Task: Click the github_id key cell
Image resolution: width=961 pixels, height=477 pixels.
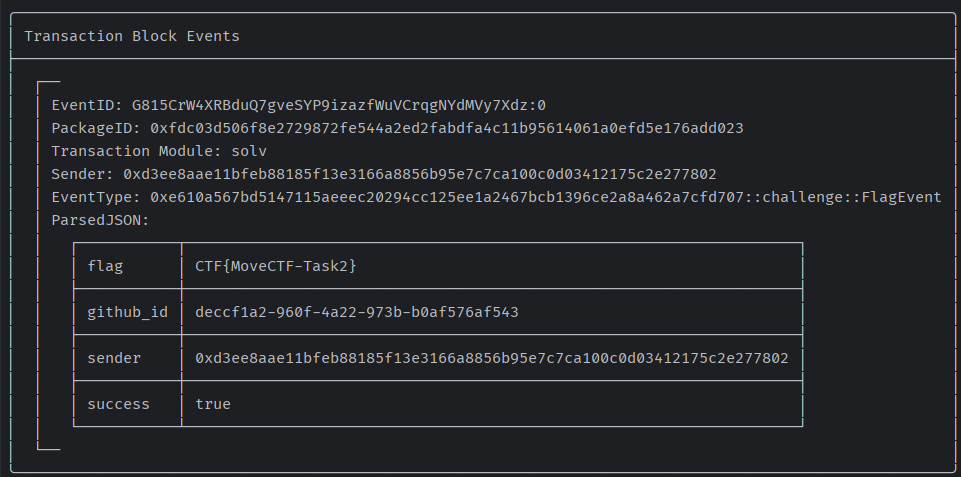Action: 127,312
